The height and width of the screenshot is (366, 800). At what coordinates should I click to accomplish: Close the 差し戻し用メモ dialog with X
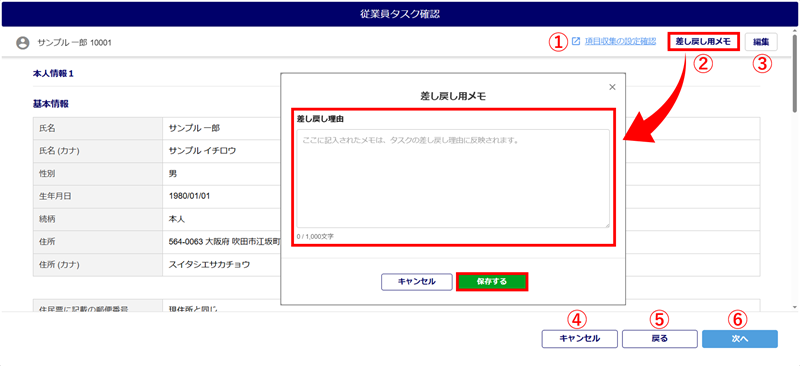point(613,87)
